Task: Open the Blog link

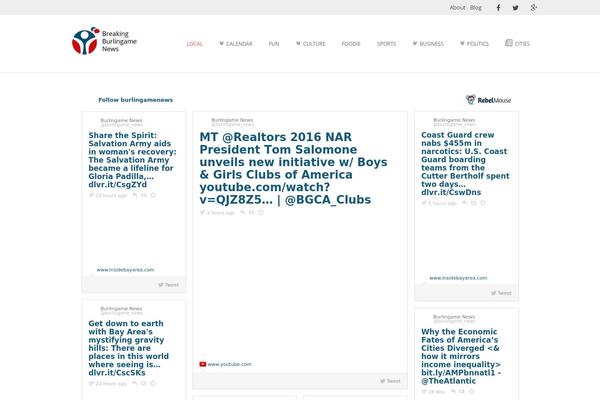Action: 476,8
